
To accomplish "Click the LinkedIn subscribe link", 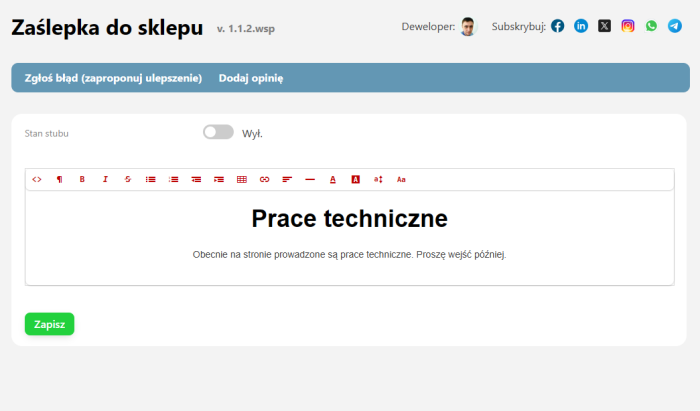I will [x=581, y=26].
